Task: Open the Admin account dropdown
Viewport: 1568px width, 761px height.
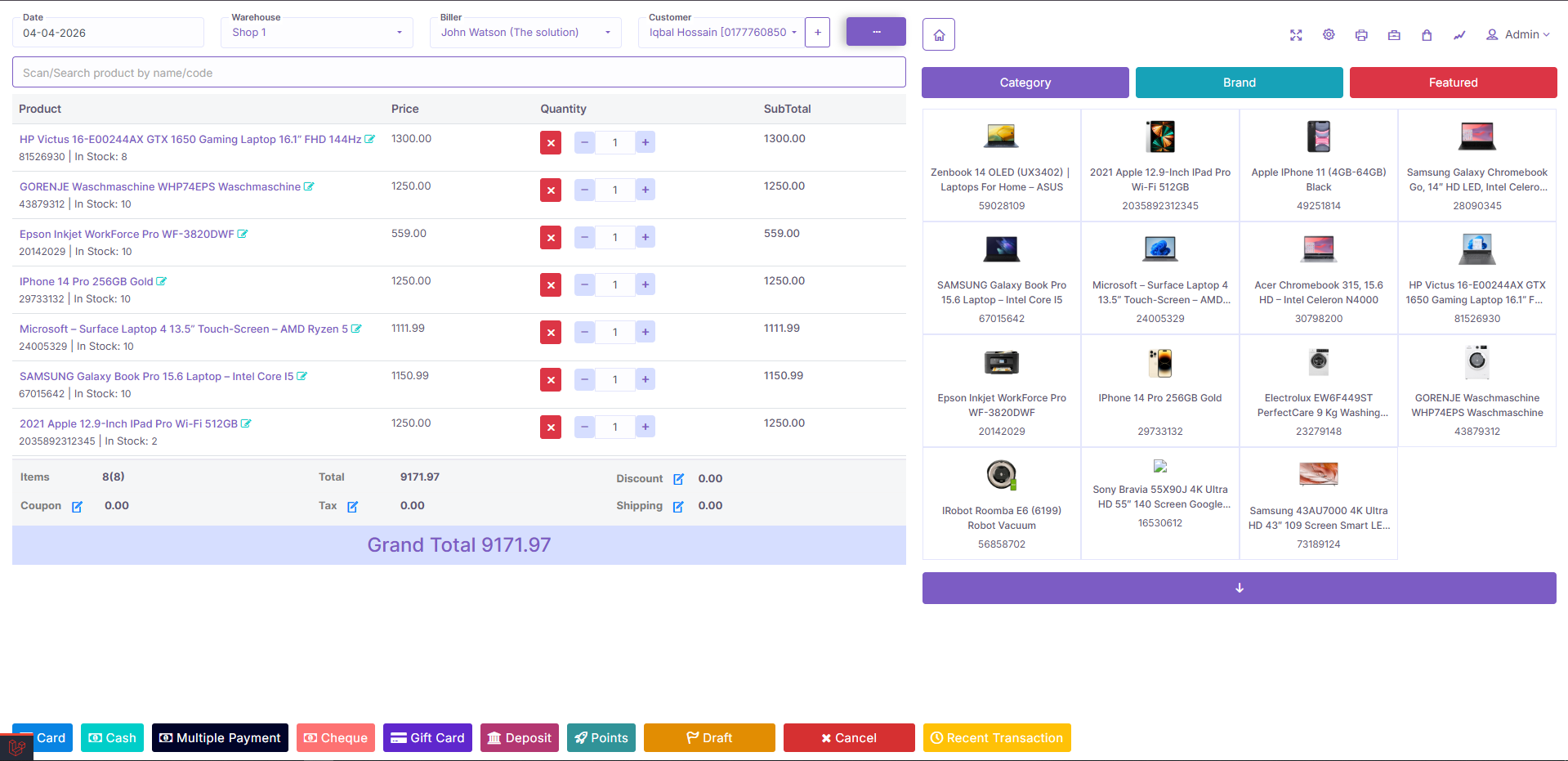Action: 1517,34
